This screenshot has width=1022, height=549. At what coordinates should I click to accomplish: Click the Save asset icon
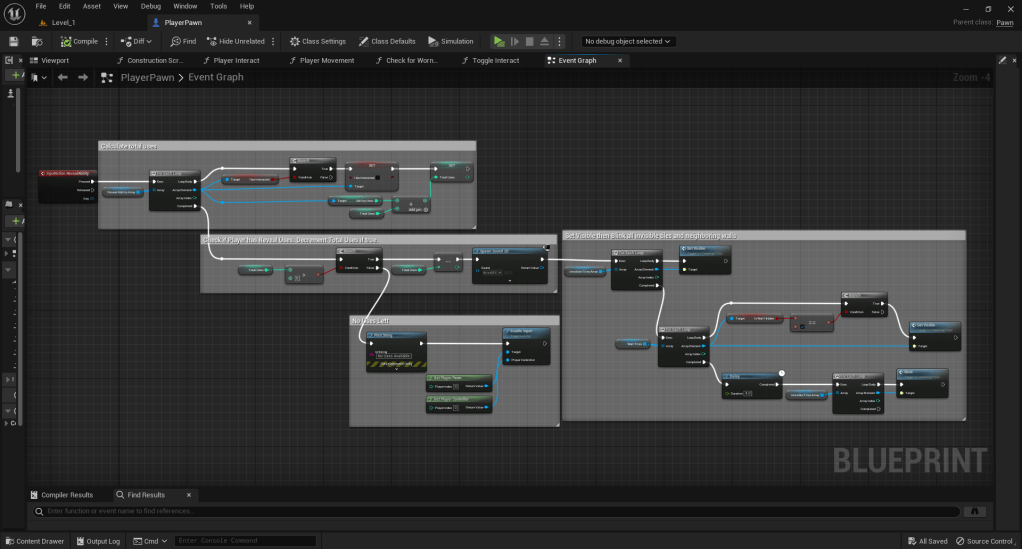(14, 41)
